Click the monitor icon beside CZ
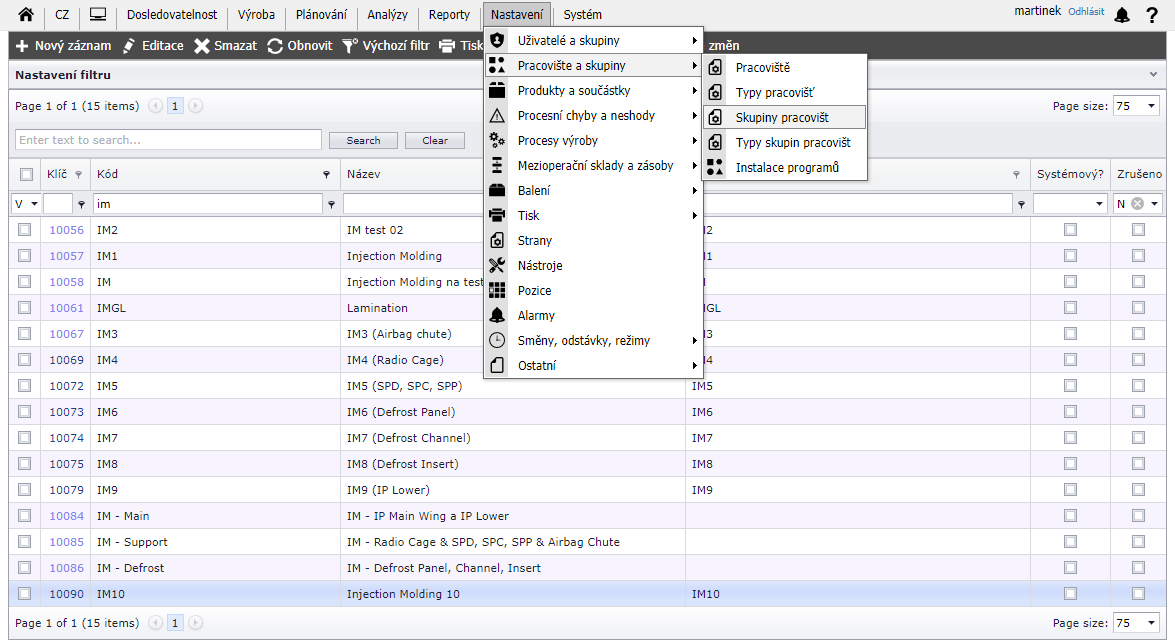This screenshot has width=1175, height=641. click(97, 15)
